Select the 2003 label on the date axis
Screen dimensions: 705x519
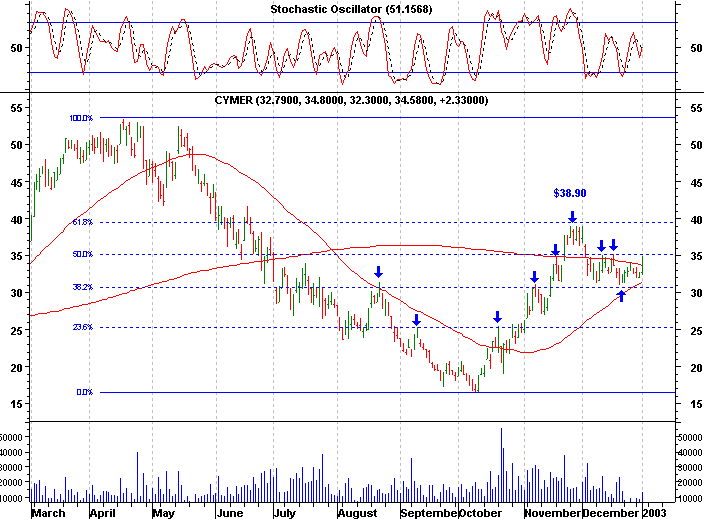[x=654, y=513]
